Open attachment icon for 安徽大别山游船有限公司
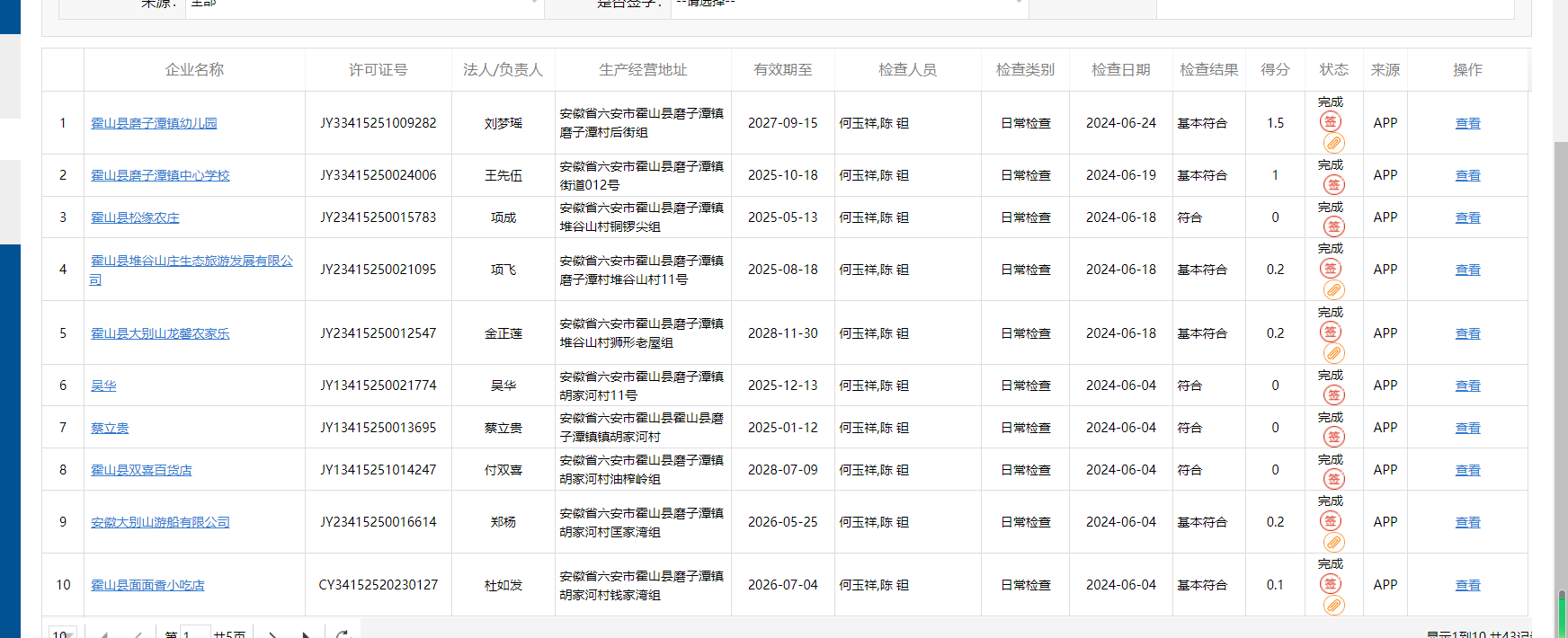The height and width of the screenshot is (638, 1568). click(1333, 542)
